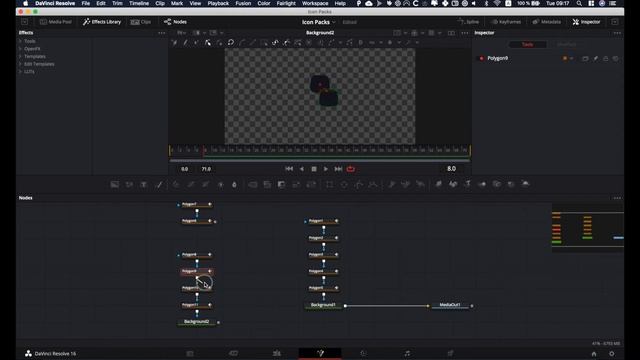The image size is (640, 360).
Task: Jump to the first frame
Action: pyautogui.click(x=289, y=169)
